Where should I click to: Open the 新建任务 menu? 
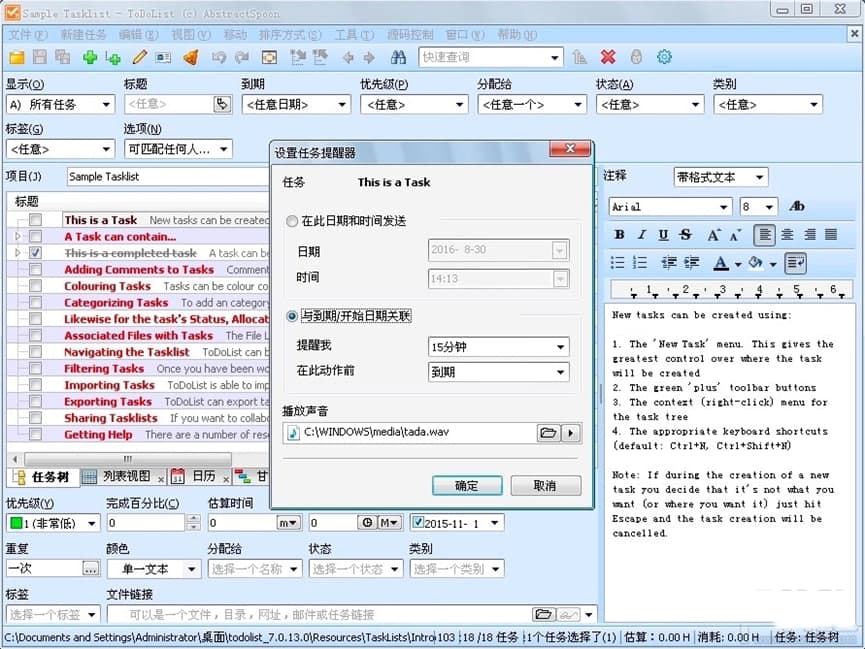83,35
